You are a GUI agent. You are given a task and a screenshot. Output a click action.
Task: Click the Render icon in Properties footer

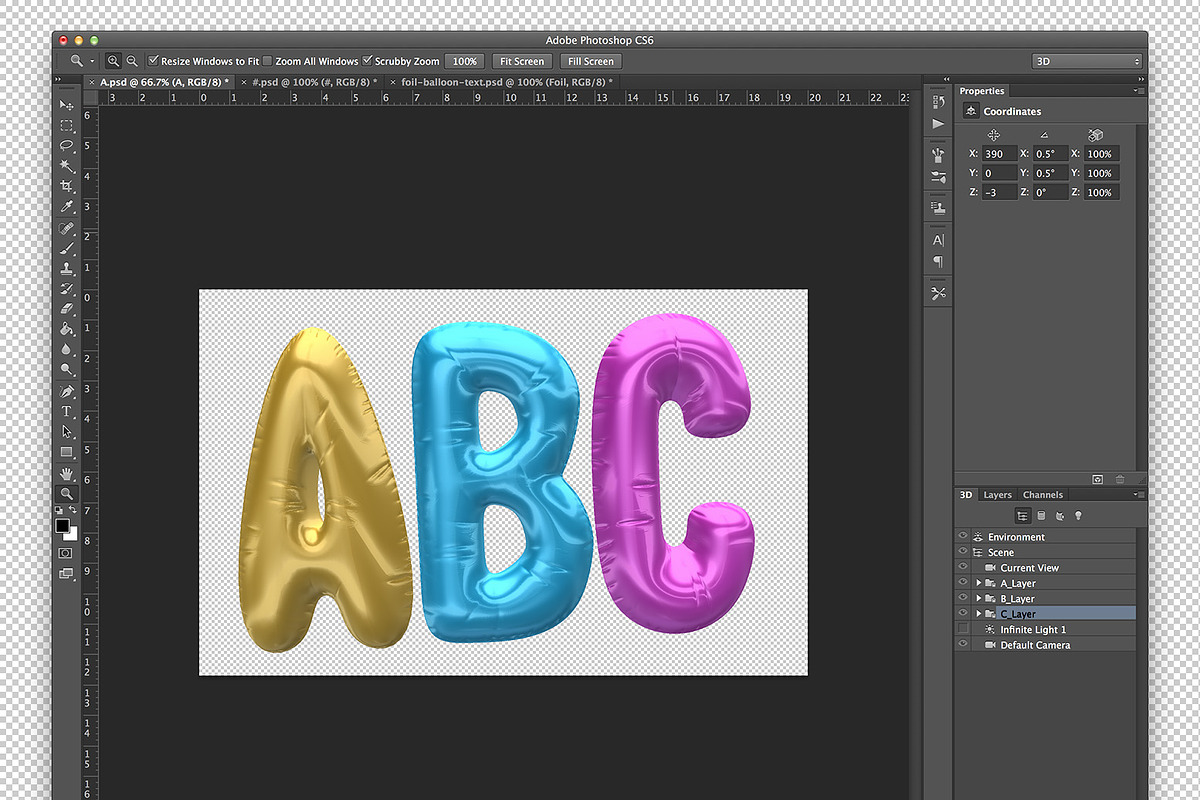1097,481
